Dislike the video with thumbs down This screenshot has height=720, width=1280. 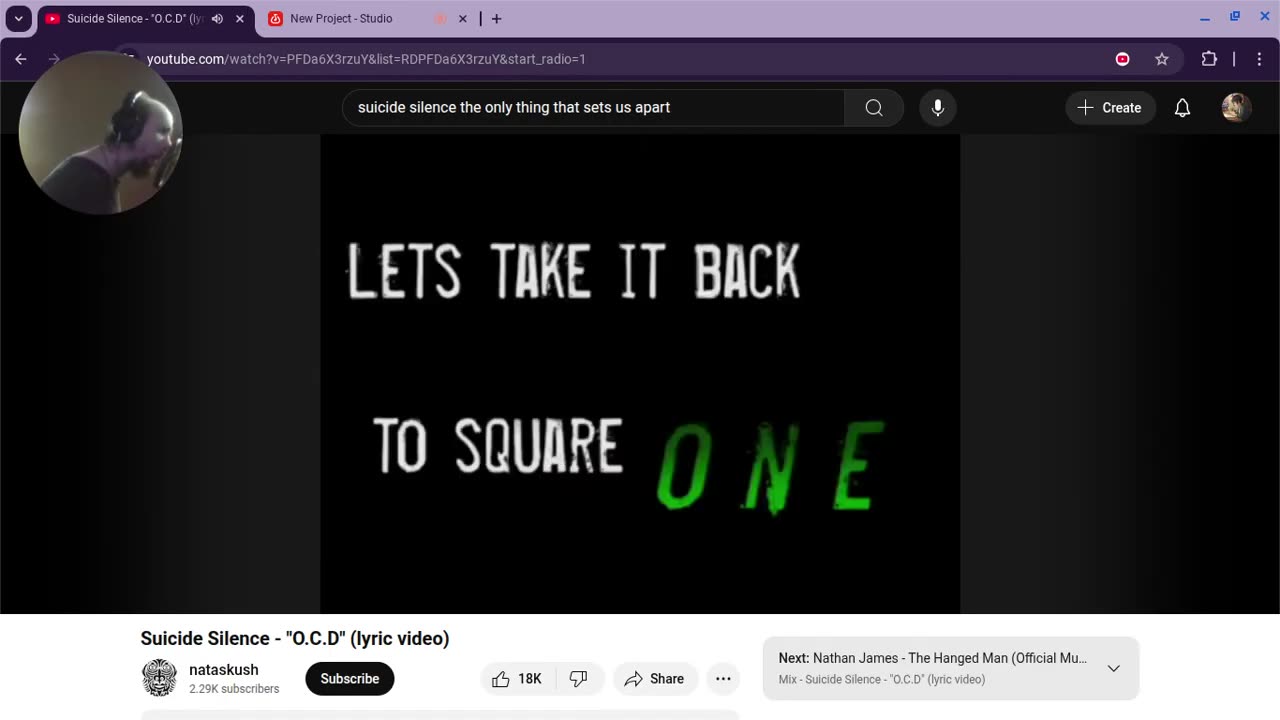tap(578, 679)
